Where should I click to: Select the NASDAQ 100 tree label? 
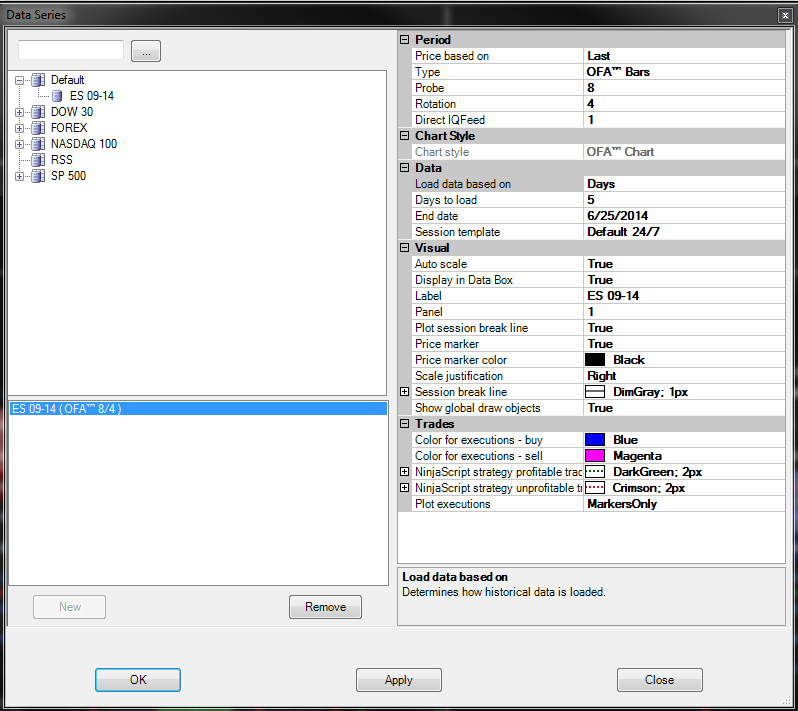click(x=84, y=144)
